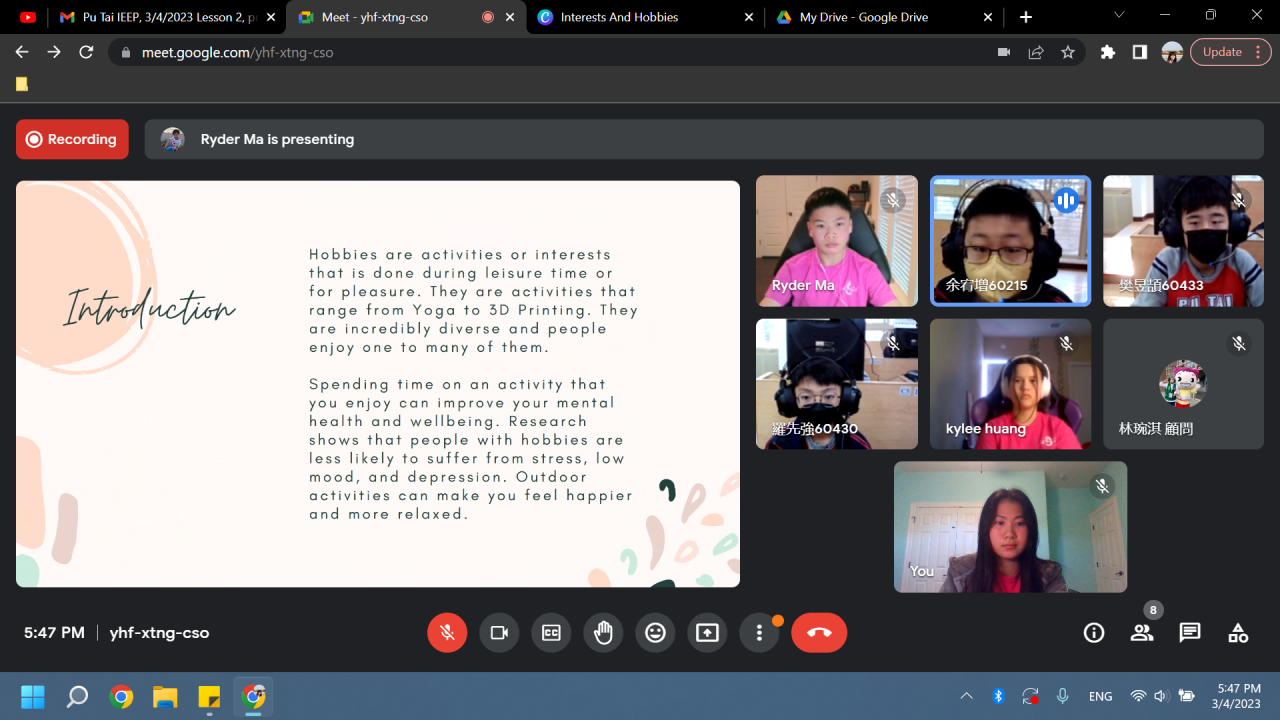This screenshot has height=720, width=1280.
Task: Click the Chrome Update button
Action: (x=1231, y=52)
